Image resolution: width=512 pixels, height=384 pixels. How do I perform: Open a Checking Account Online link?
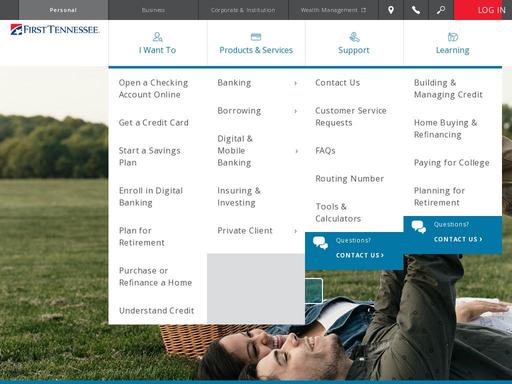coord(153,89)
